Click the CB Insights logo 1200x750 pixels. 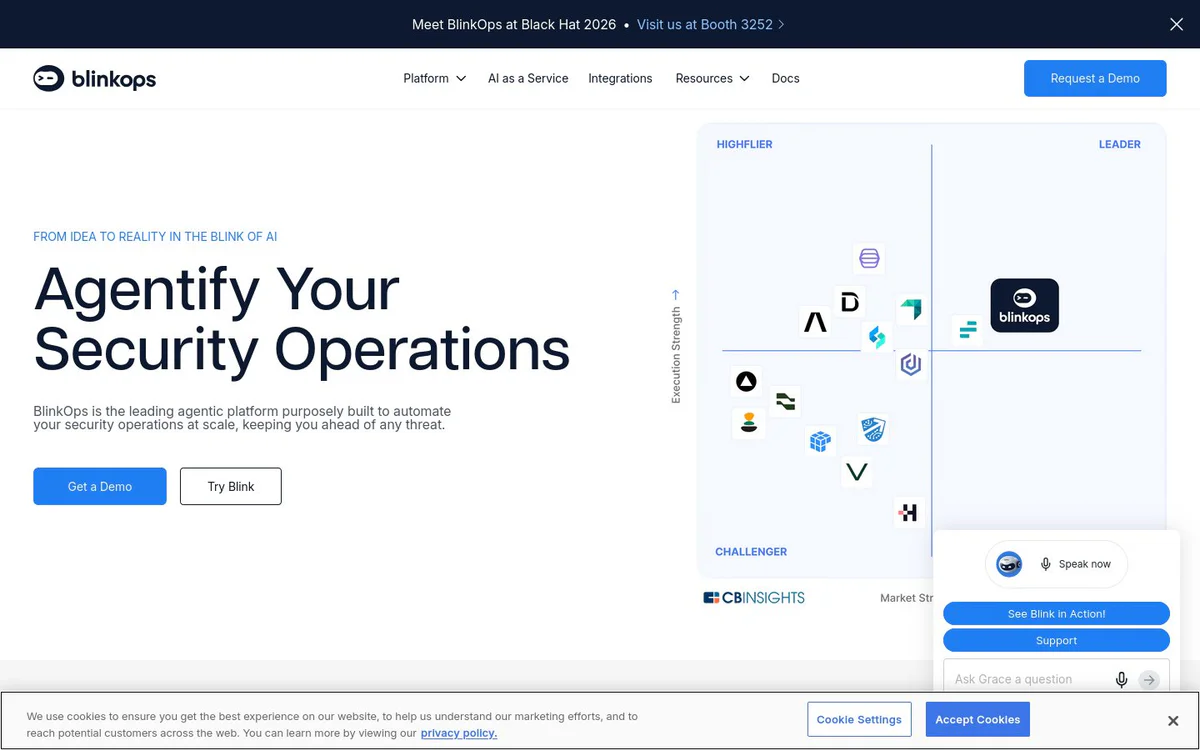coord(754,597)
